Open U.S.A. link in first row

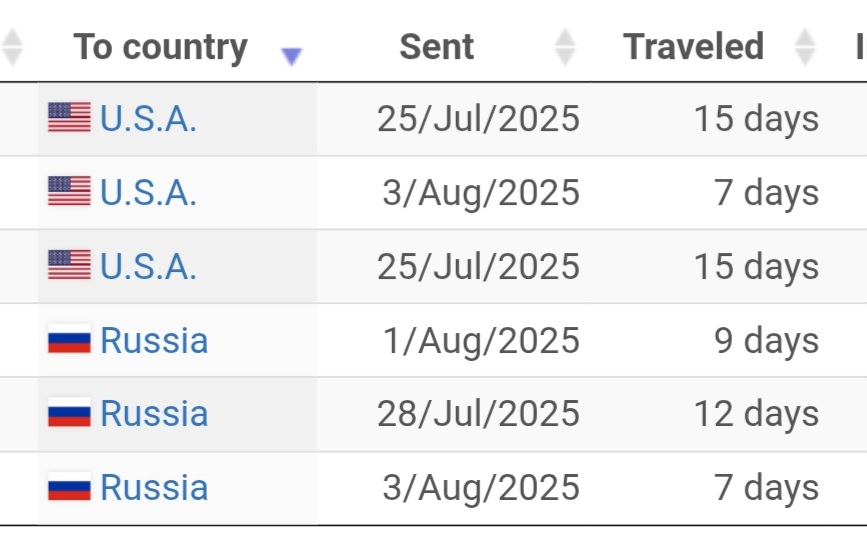pyautogui.click(x=148, y=118)
